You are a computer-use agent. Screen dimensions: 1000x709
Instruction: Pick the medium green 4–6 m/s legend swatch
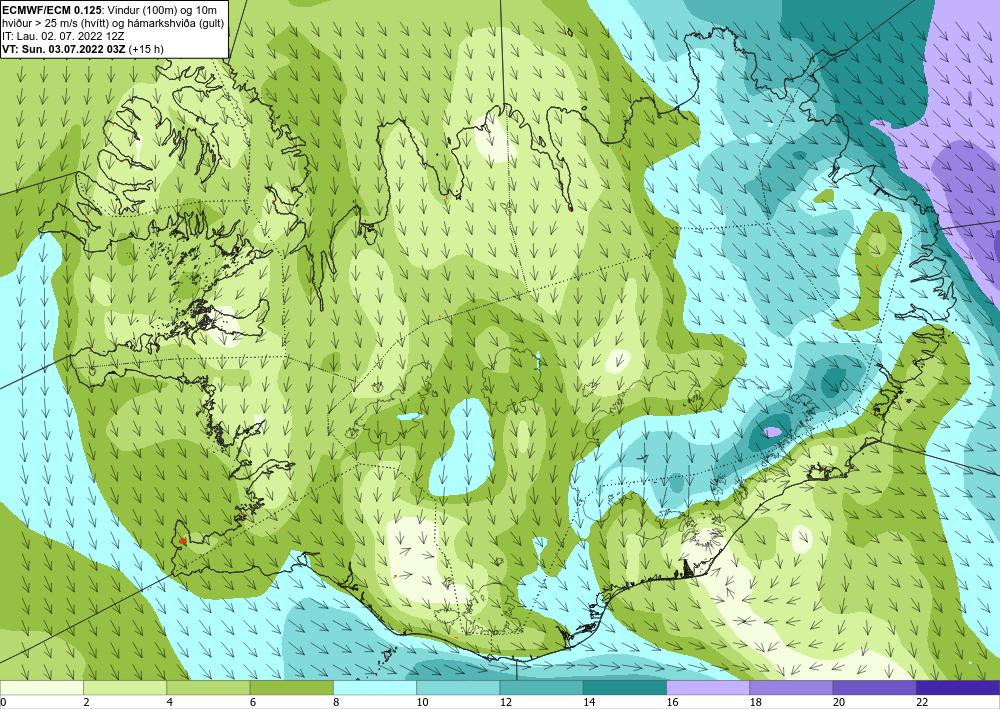(208, 687)
